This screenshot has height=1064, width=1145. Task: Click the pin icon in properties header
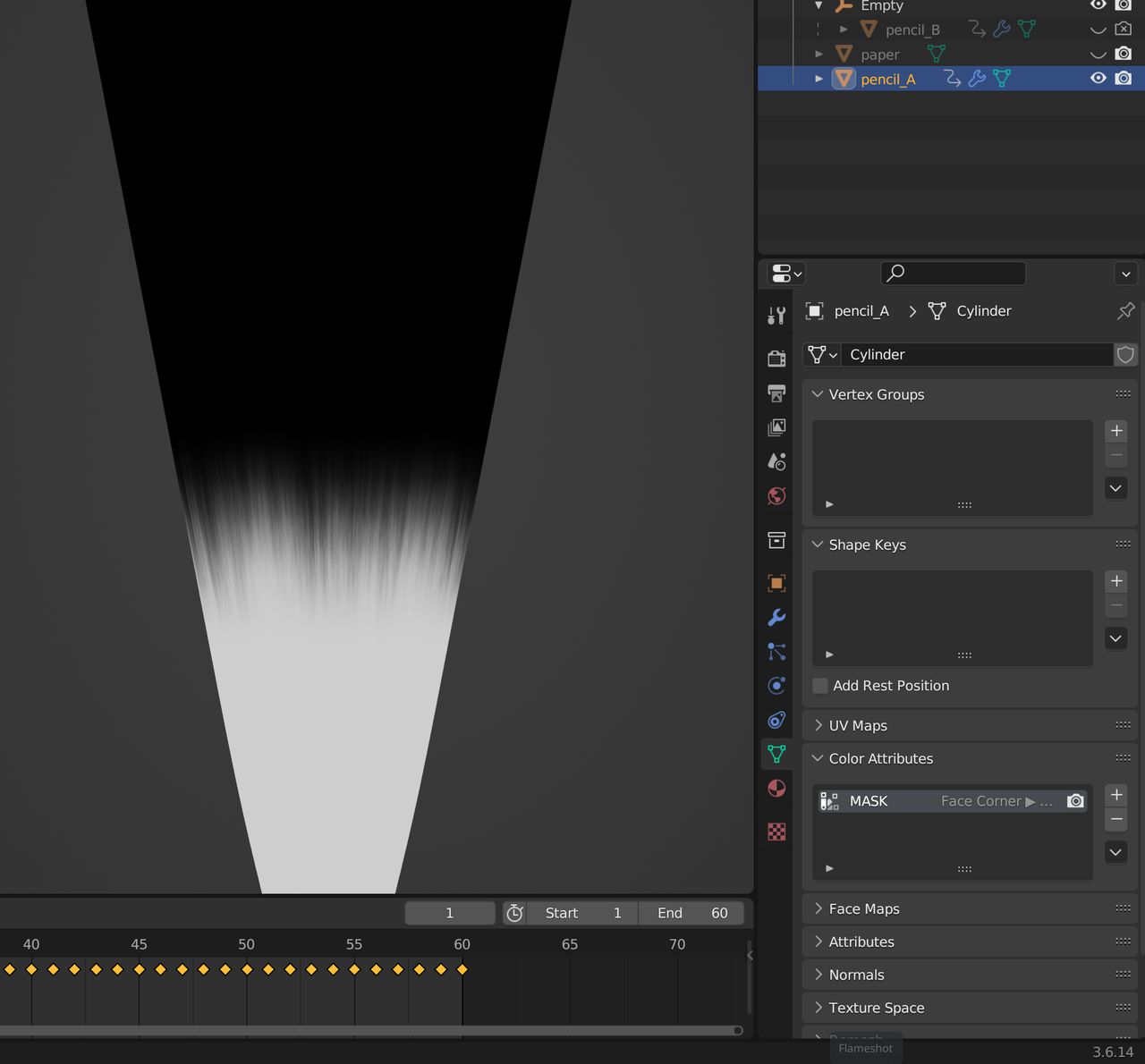click(1125, 311)
